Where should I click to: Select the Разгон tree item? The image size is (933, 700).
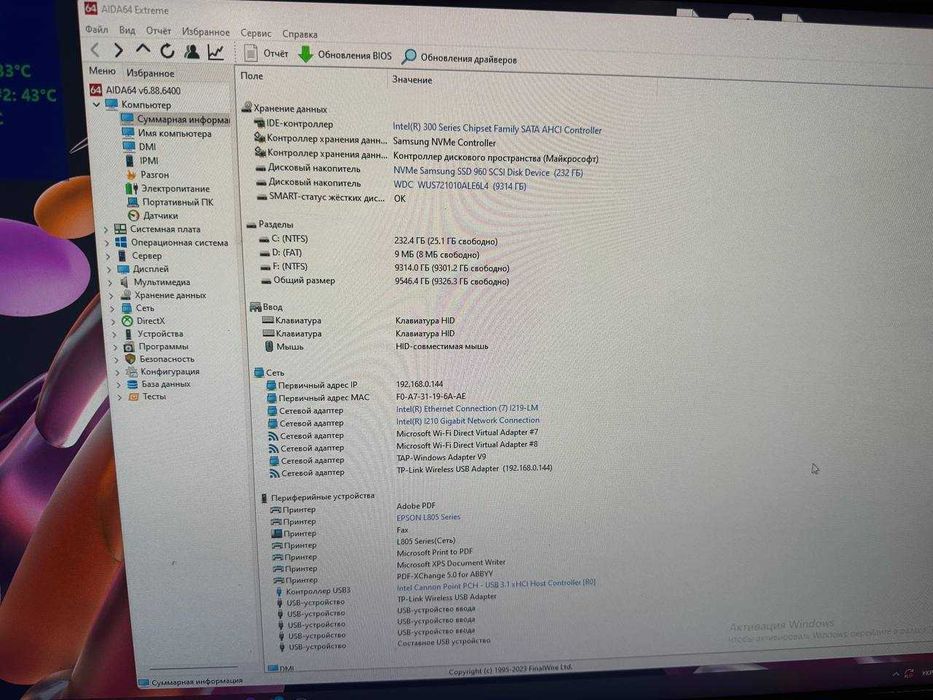pos(148,174)
